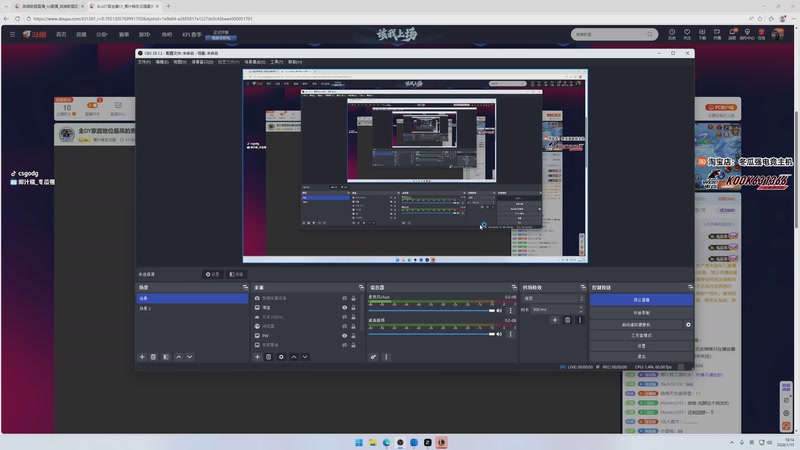Click 启动虚拟摄像机 virtual camera button

(x=636, y=324)
